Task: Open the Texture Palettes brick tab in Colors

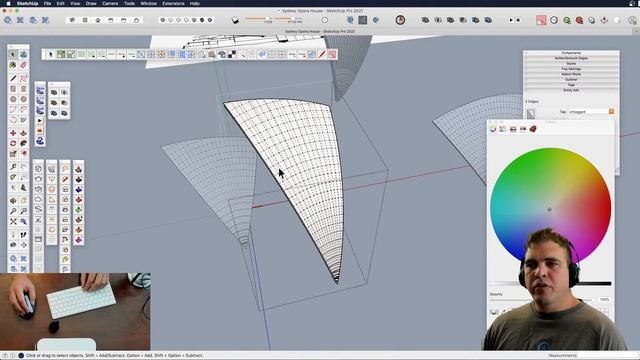Action: click(533, 129)
